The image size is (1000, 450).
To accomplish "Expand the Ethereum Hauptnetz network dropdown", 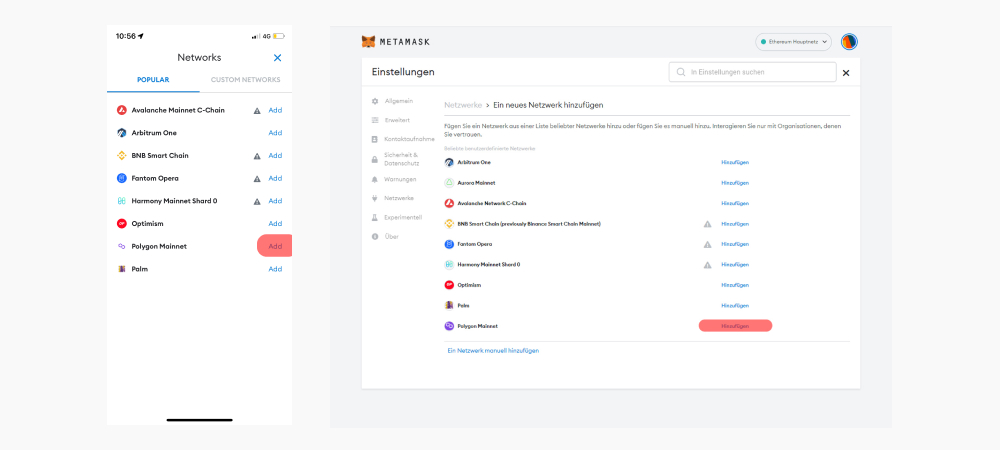I will tap(794, 42).
